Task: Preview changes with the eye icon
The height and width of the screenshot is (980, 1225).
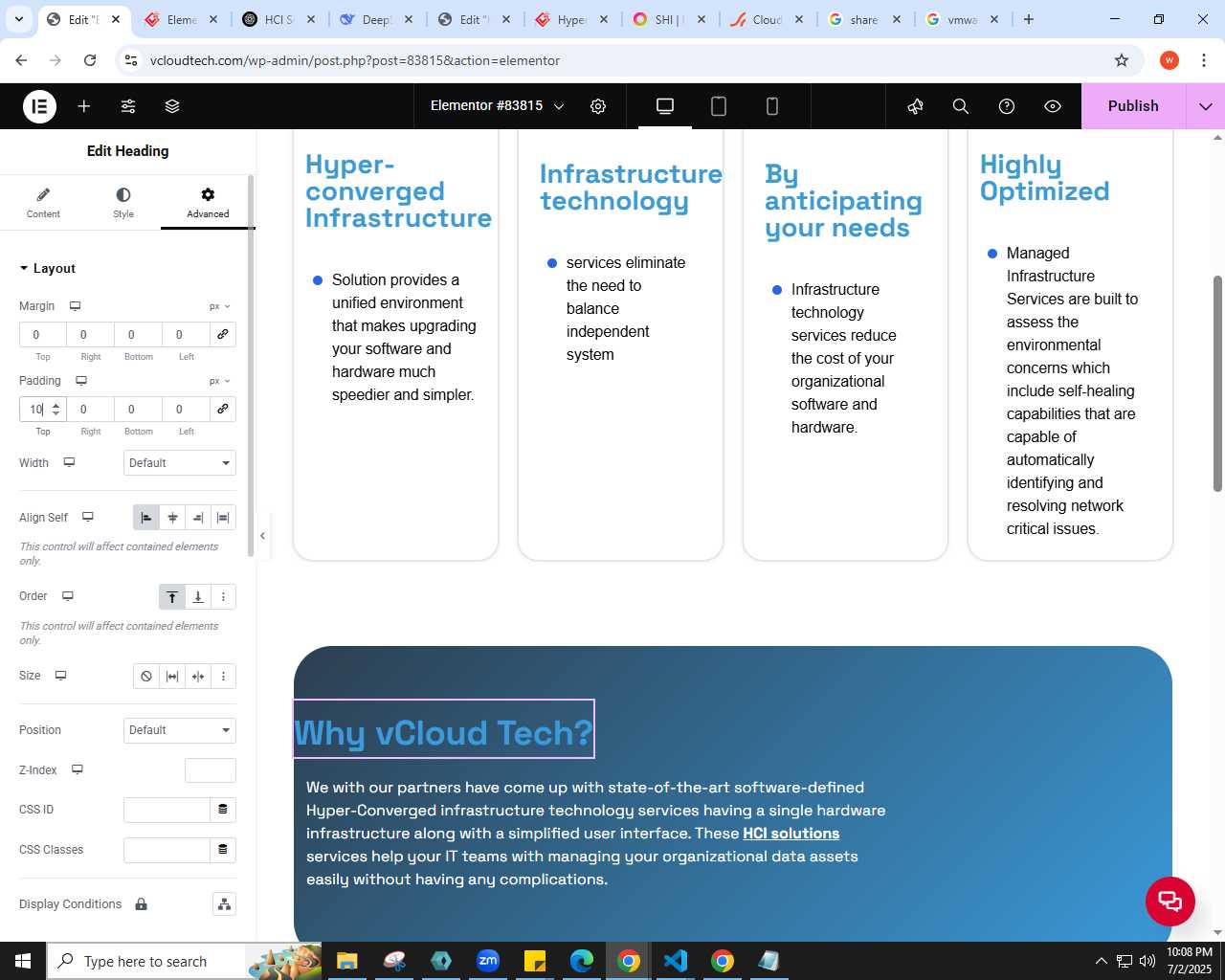Action: (x=1053, y=106)
